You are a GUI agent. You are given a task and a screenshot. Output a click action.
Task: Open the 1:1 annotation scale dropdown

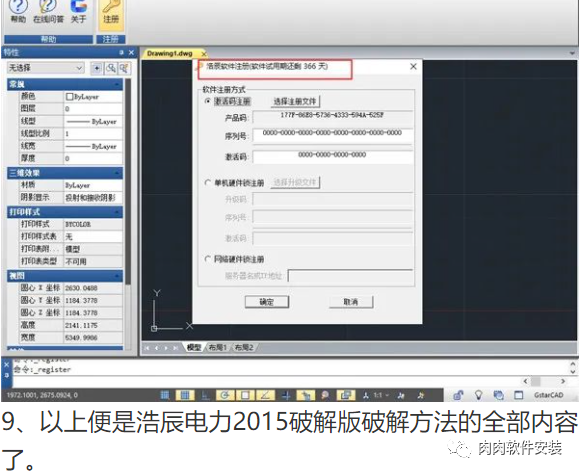[x=381, y=395]
